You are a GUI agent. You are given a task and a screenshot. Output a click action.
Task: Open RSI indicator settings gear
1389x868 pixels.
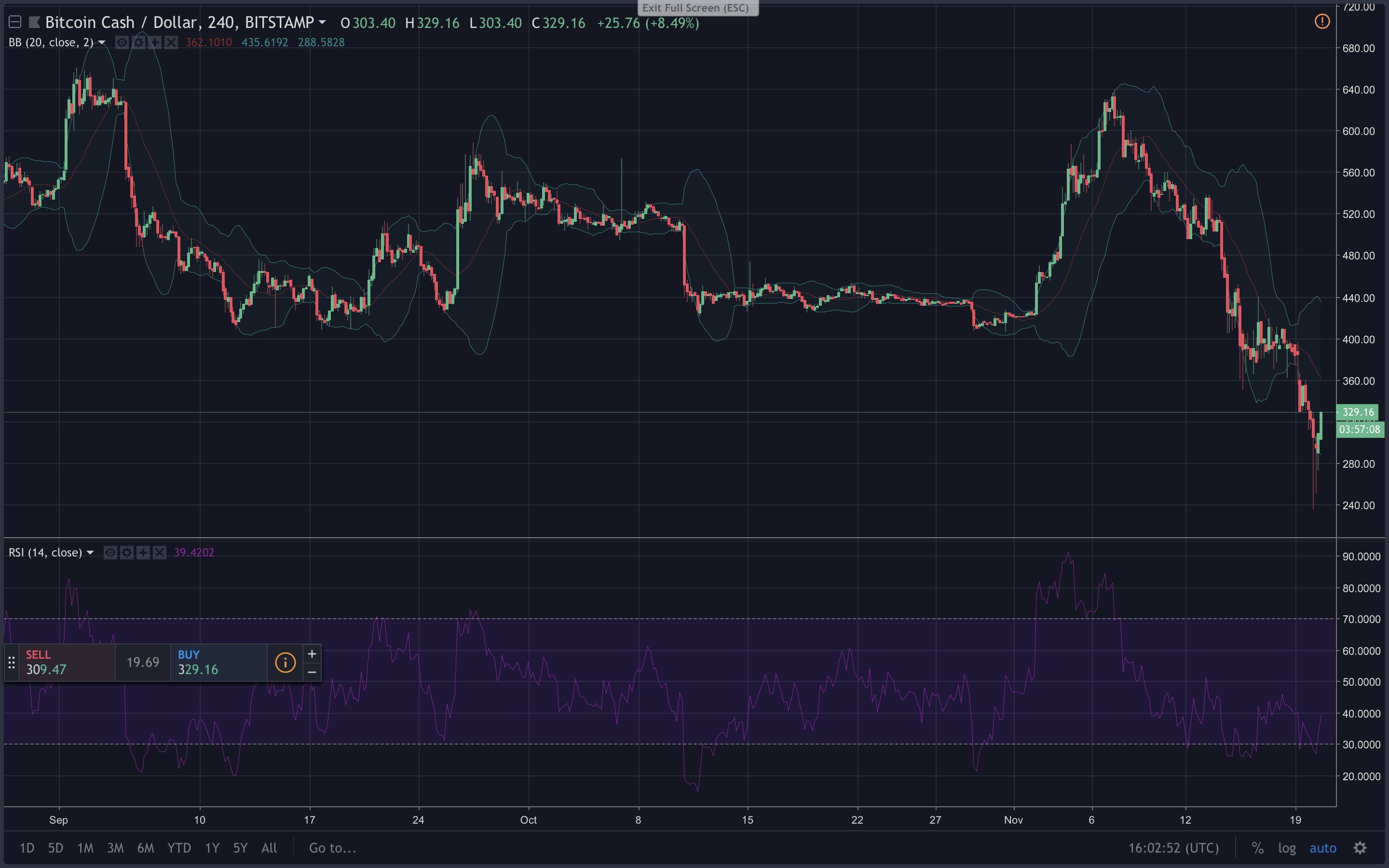[x=127, y=552]
